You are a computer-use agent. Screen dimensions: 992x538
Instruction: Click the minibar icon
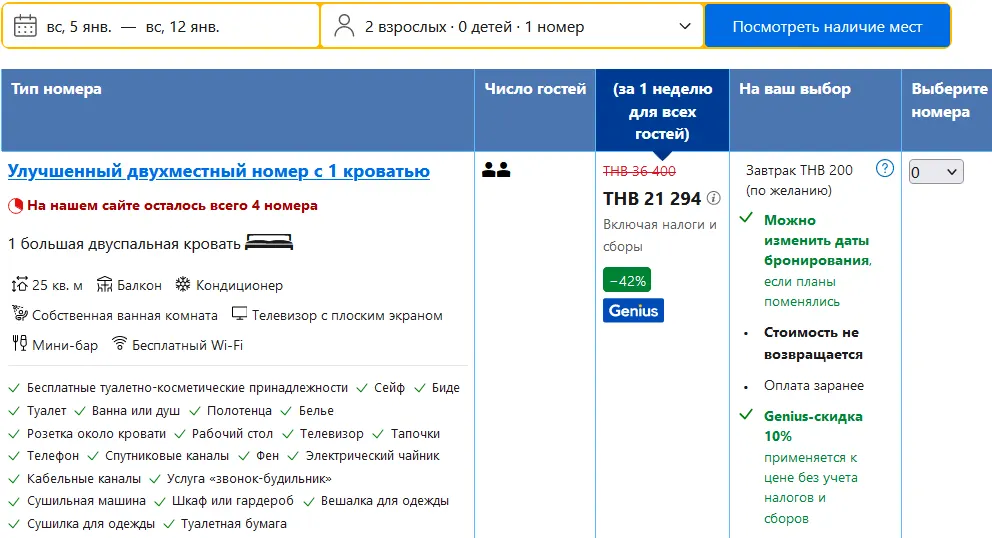18,344
